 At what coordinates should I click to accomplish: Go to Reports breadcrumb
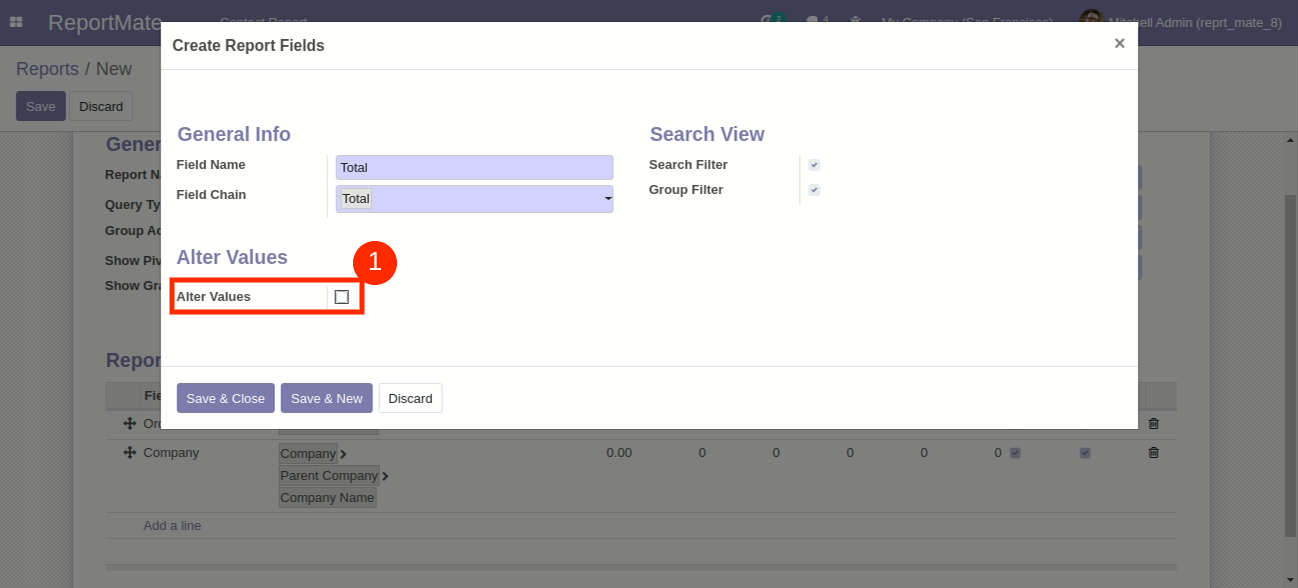click(47, 69)
